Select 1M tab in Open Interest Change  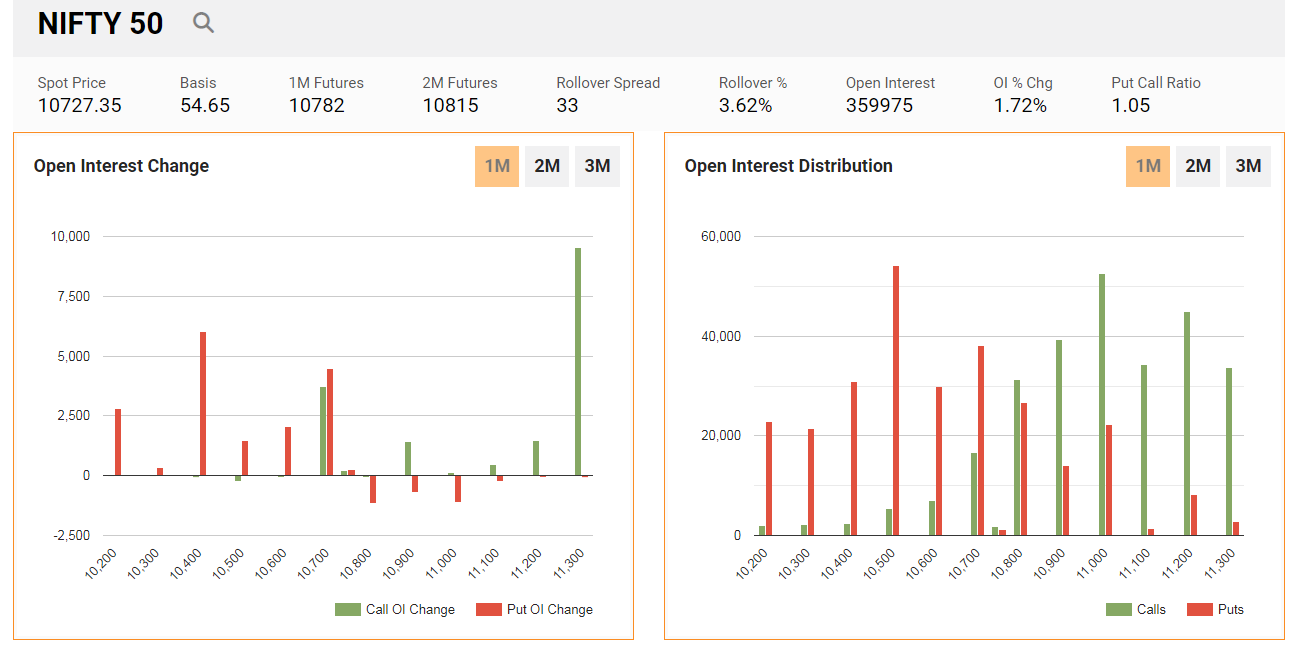pyautogui.click(x=497, y=166)
